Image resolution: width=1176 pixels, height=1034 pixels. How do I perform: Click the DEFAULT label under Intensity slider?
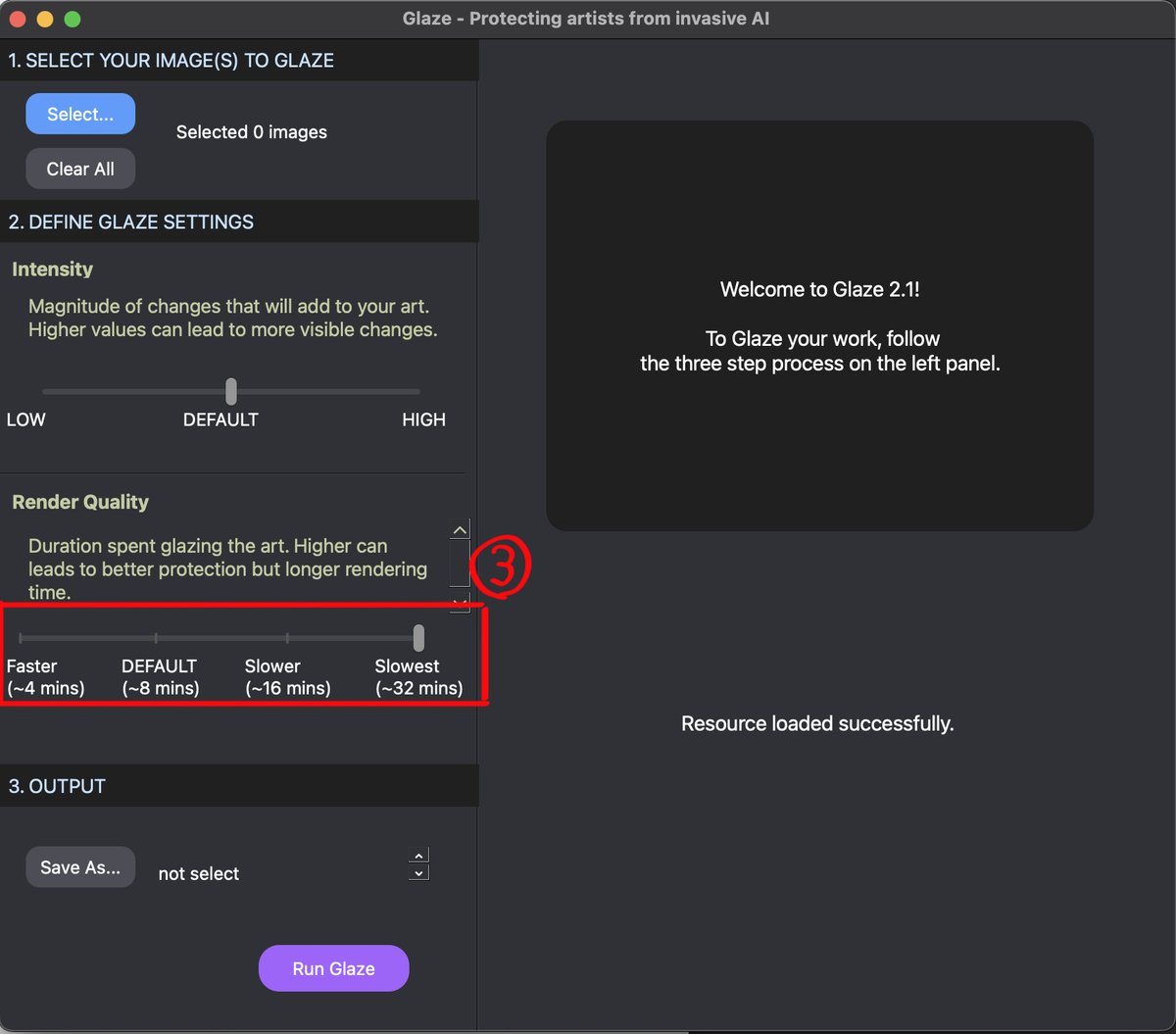220,419
